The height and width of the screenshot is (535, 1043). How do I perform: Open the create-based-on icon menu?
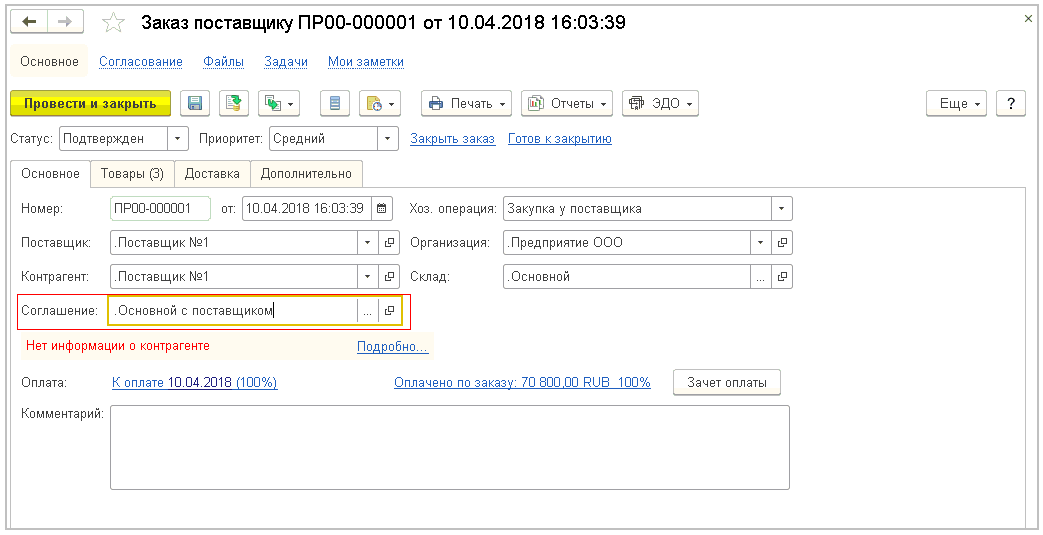pos(279,103)
